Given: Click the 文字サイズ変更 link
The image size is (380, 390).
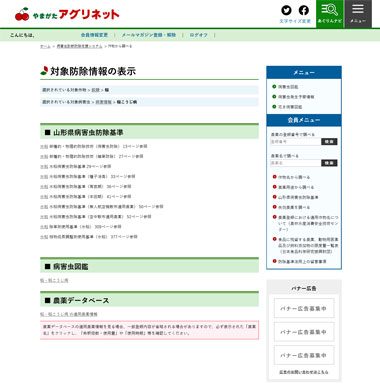Looking at the screenshot, I should (295, 21).
